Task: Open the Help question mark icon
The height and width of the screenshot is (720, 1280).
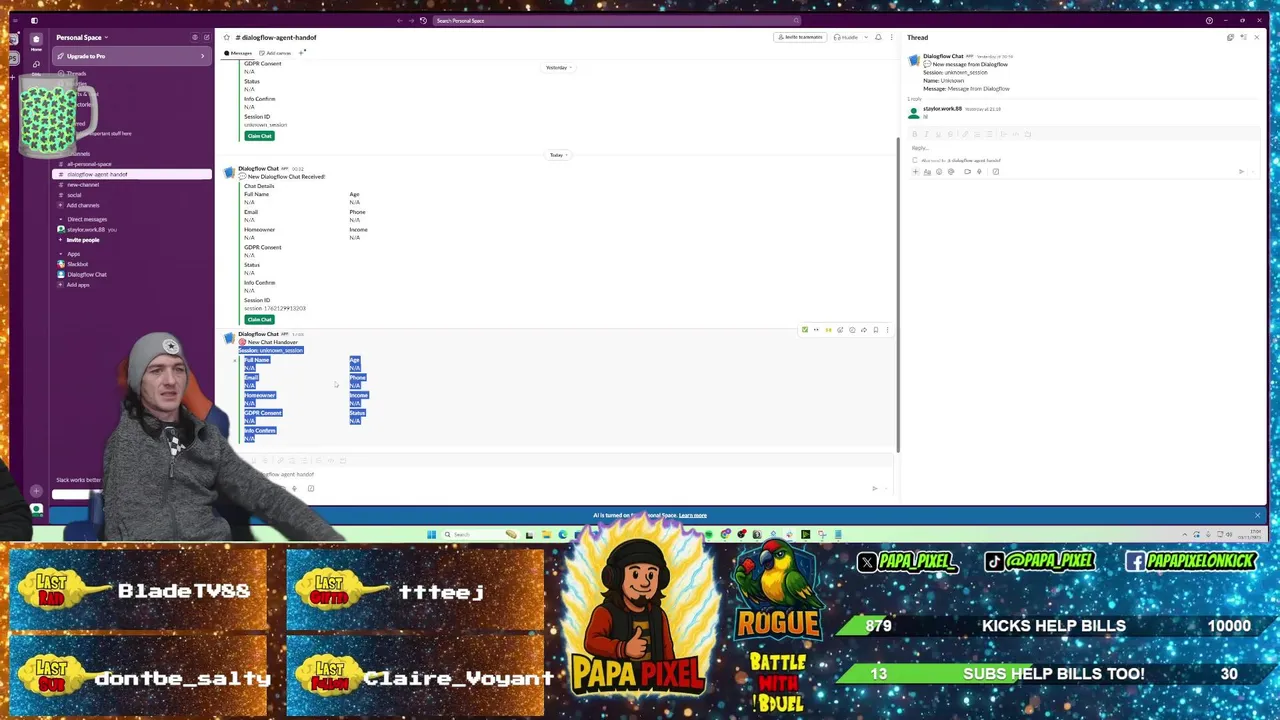Action: 1209,20
